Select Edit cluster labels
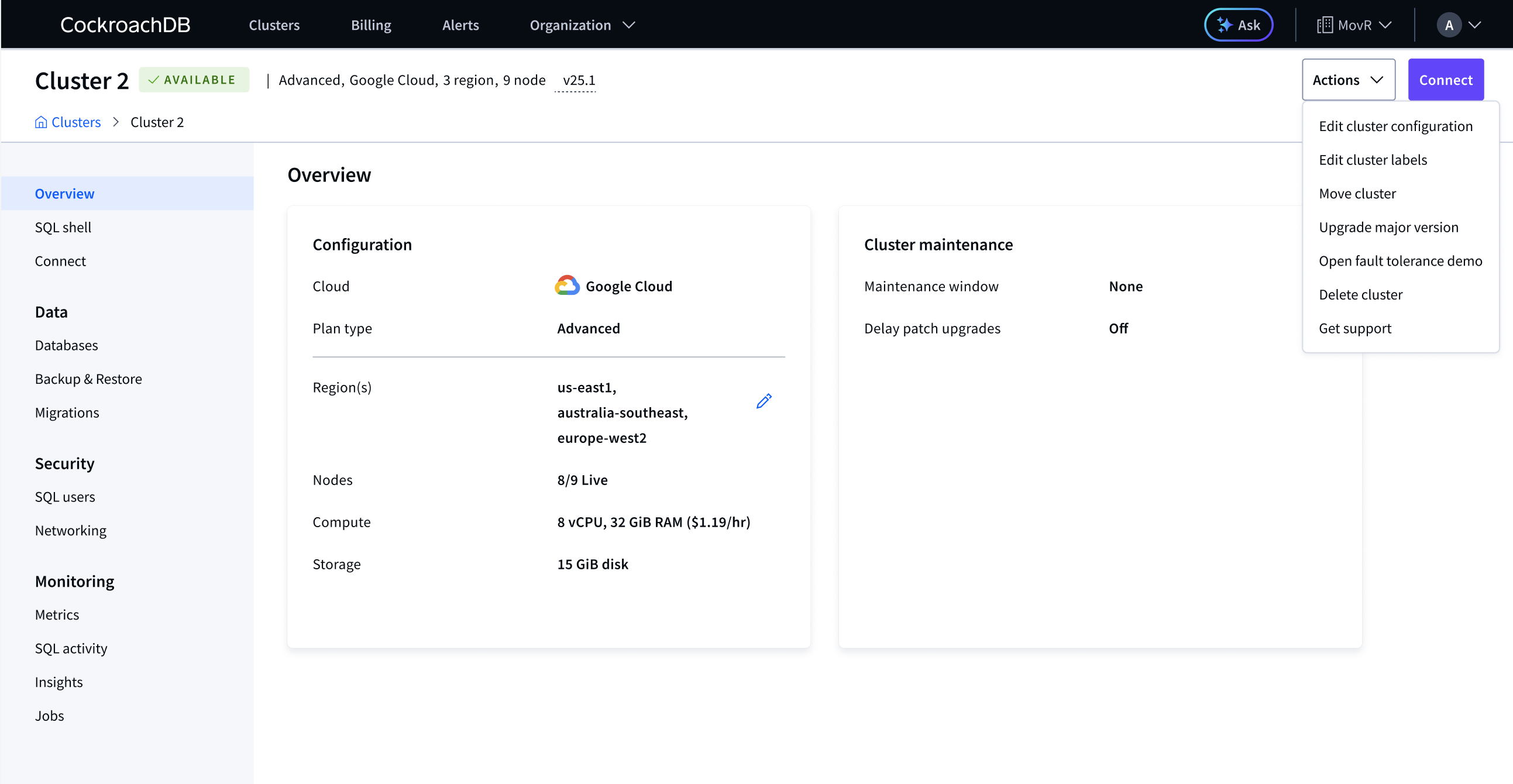The image size is (1513, 784). pyautogui.click(x=1373, y=160)
